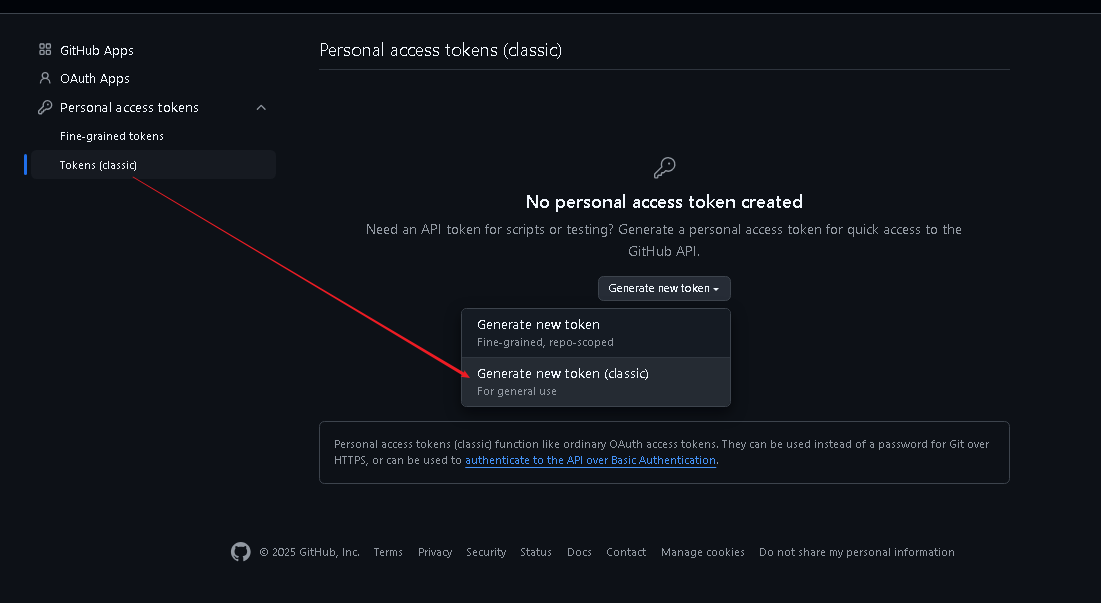Click the large key icon above heading
The width and height of the screenshot is (1101, 603).
coord(664,168)
